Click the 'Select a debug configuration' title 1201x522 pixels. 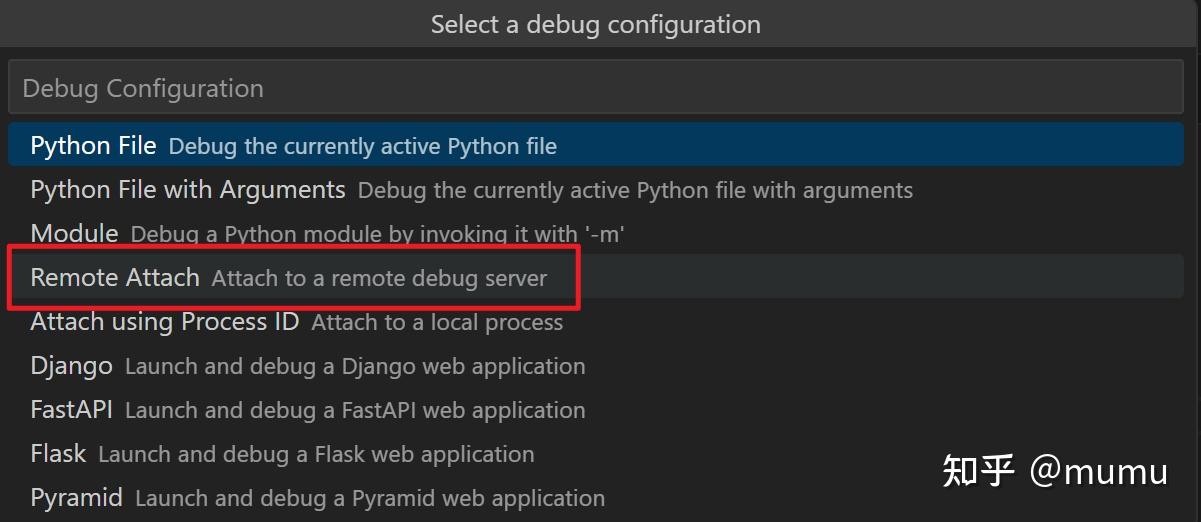coord(595,24)
